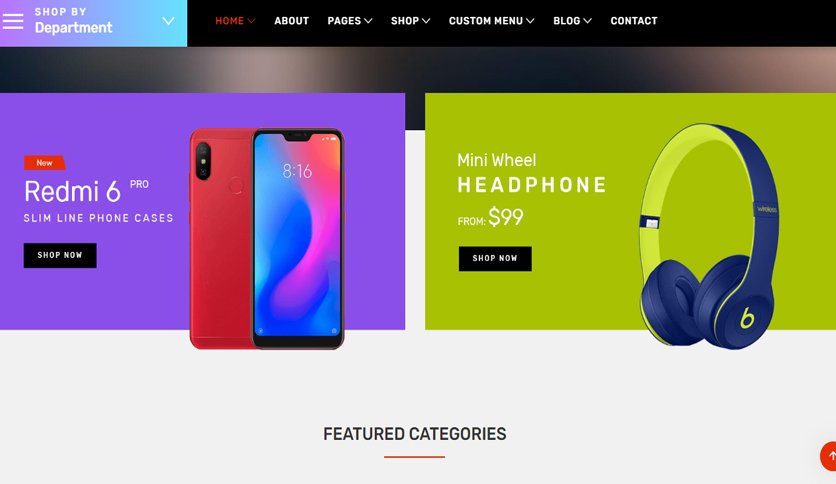This screenshot has height=484, width=836.
Task: Open the hamburger menu icon
Action: (x=13, y=21)
